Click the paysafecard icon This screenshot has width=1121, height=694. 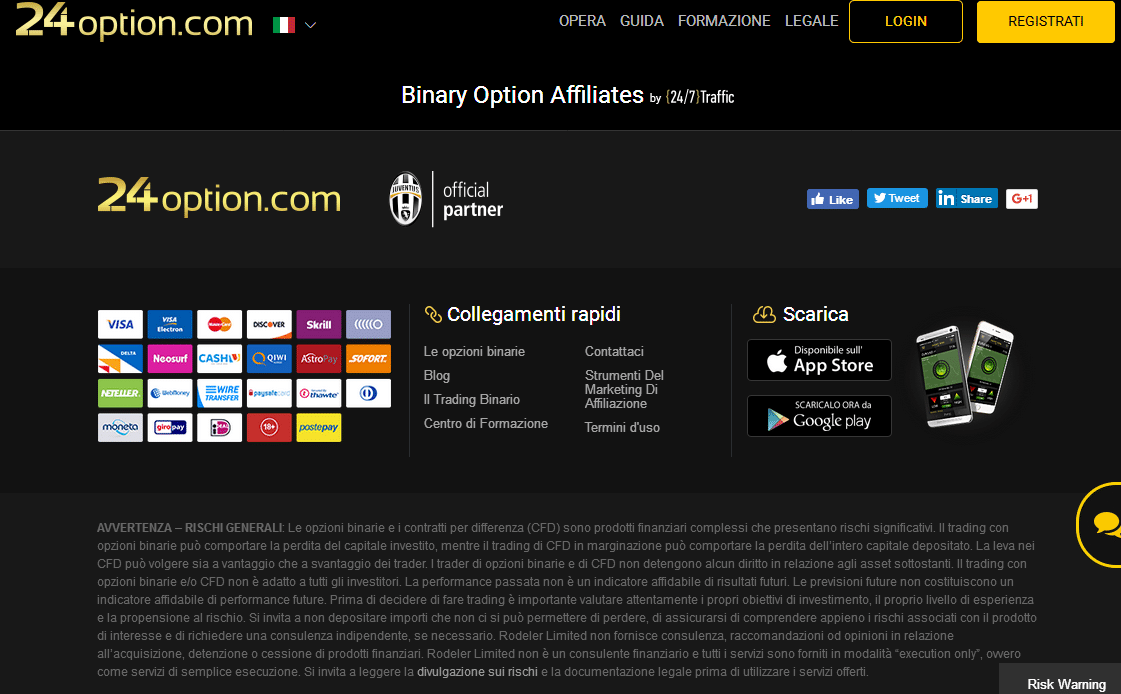tap(270, 393)
